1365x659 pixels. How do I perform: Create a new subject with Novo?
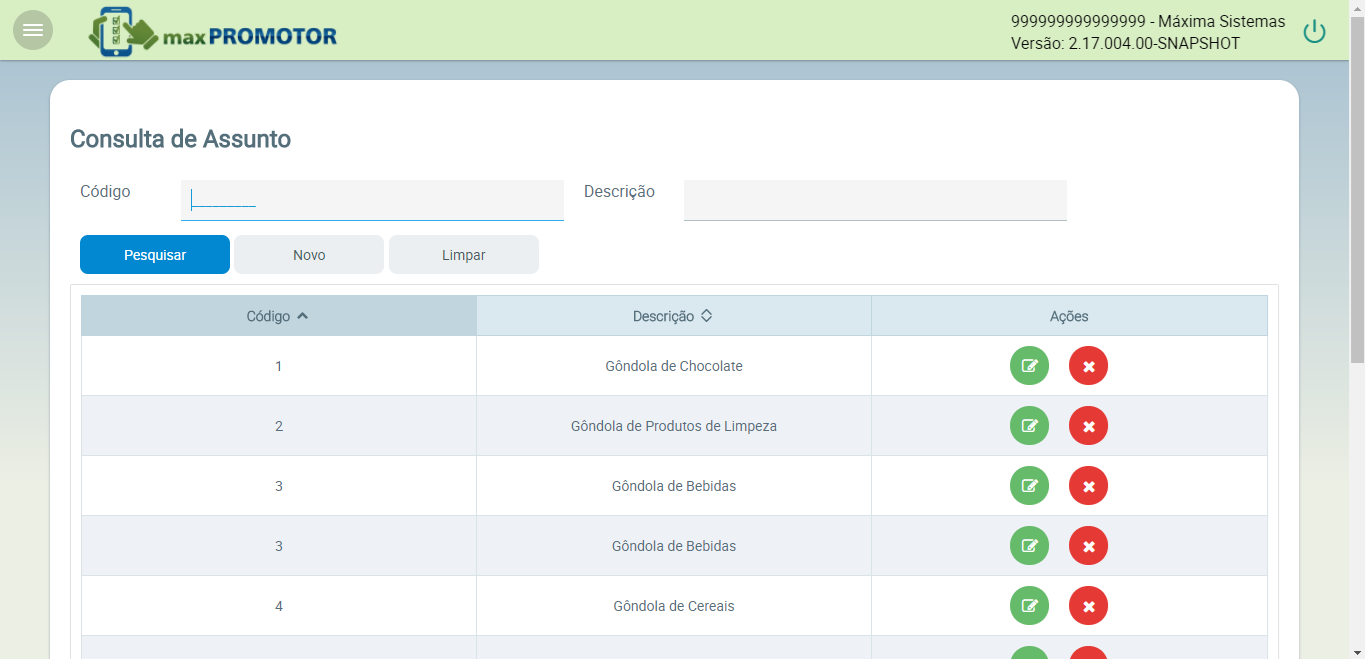click(309, 255)
